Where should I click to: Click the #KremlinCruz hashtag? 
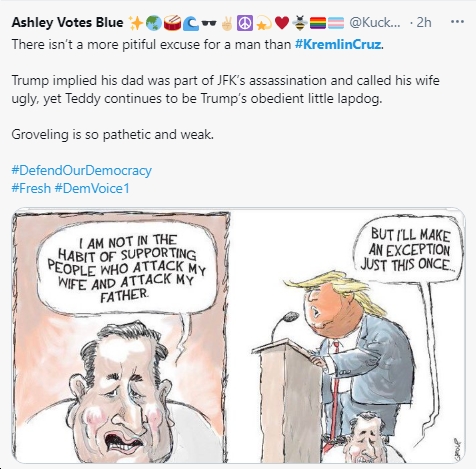[338, 44]
